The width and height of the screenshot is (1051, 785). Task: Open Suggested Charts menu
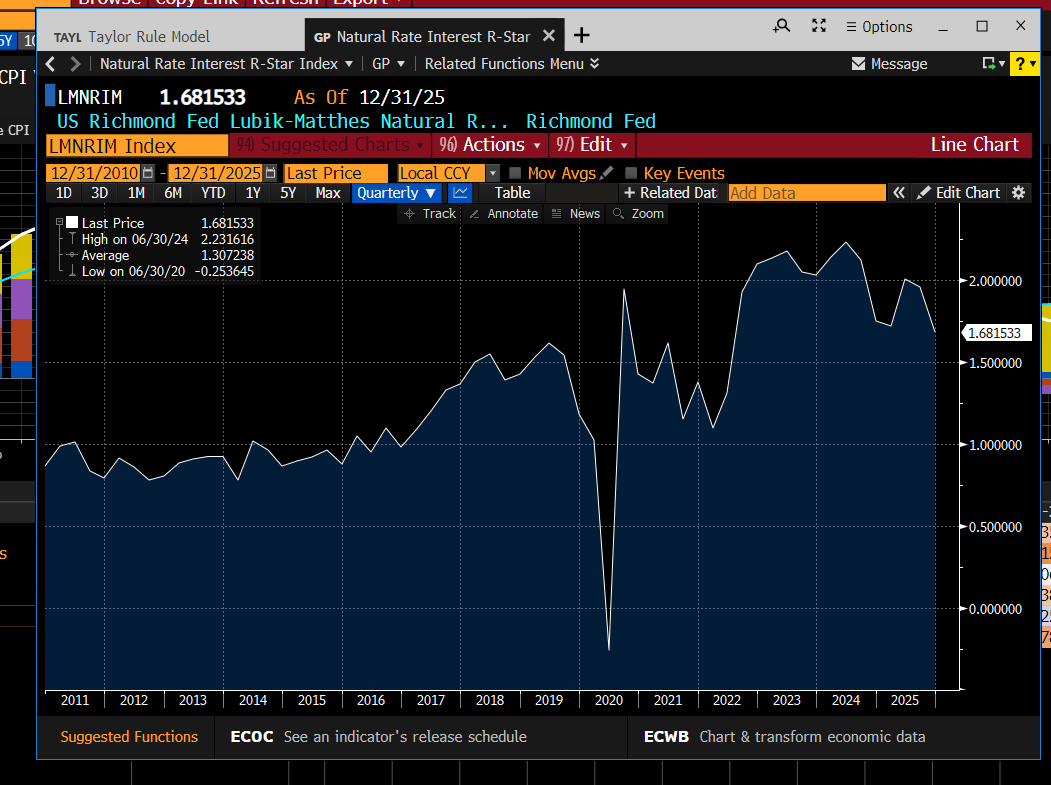click(x=330, y=145)
